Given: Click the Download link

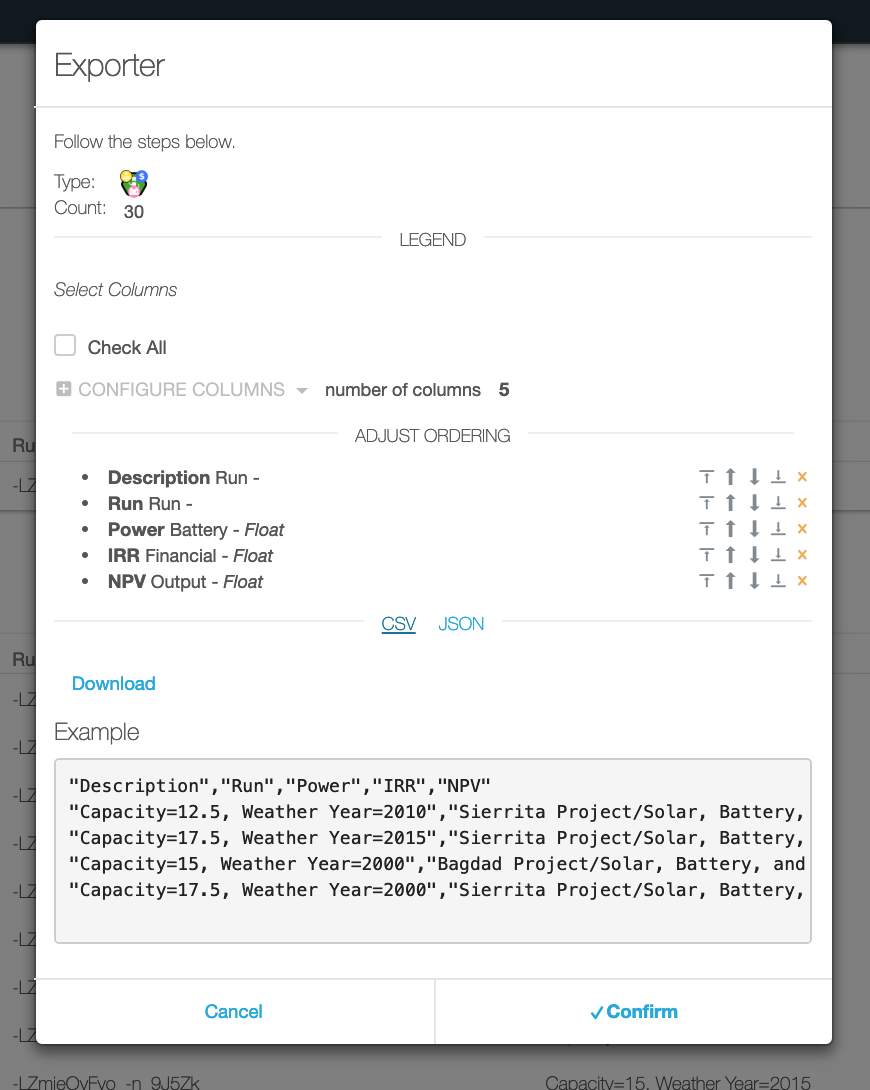Looking at the screenshot, I should click(x=114, y=683).
